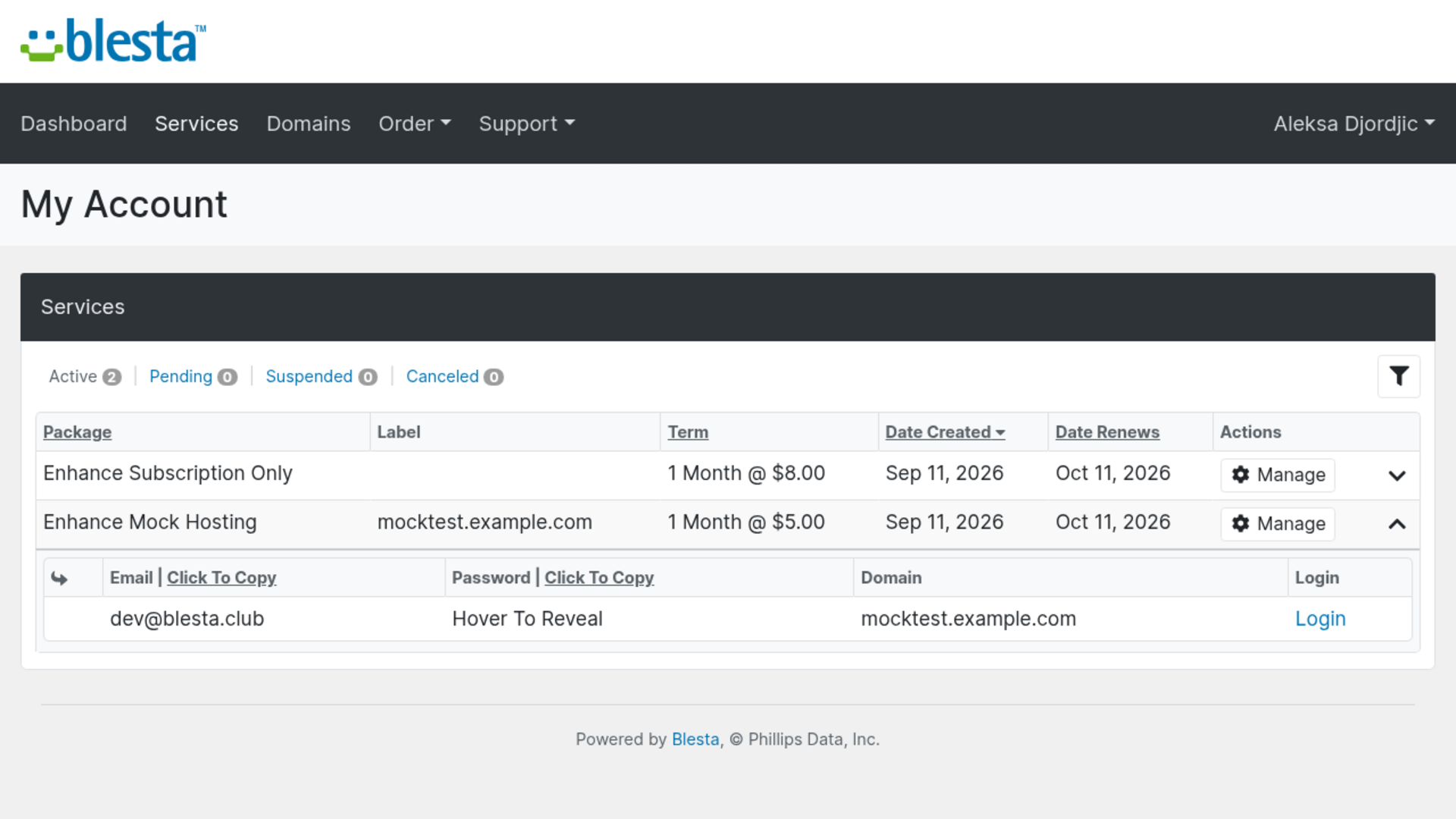Click the Hover To Reveal password cell

pyautogui.click(x=527, y=619)
